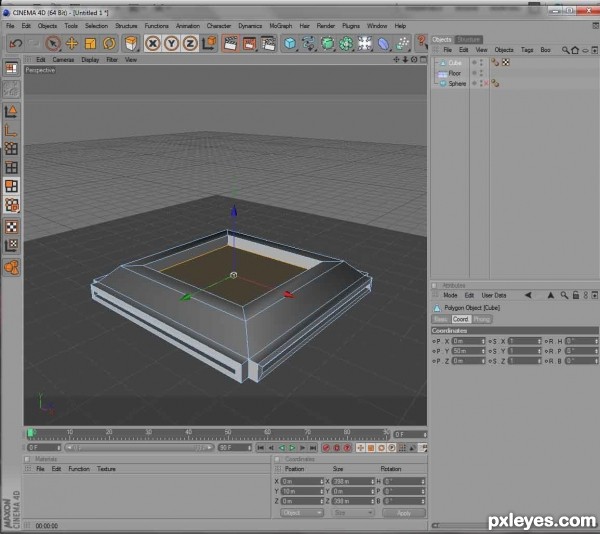Switch to the Coord. attributes tab

[x=460, y=319]
